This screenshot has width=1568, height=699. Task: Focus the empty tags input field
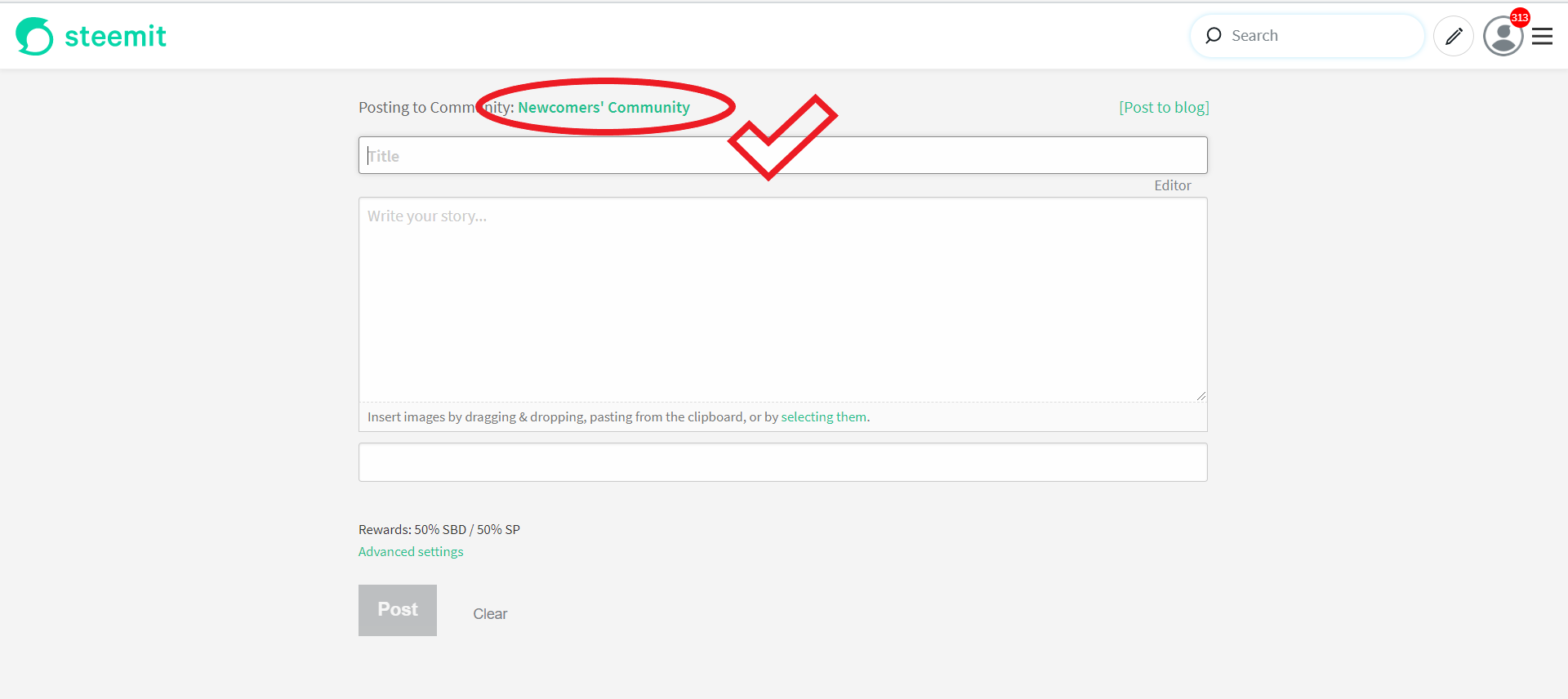(783, 462)
